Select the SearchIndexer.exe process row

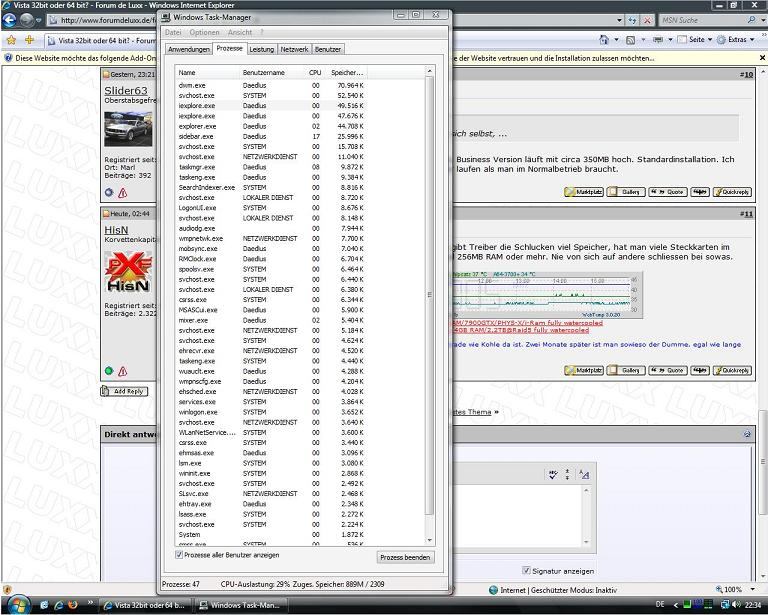(x=271, y=188)
